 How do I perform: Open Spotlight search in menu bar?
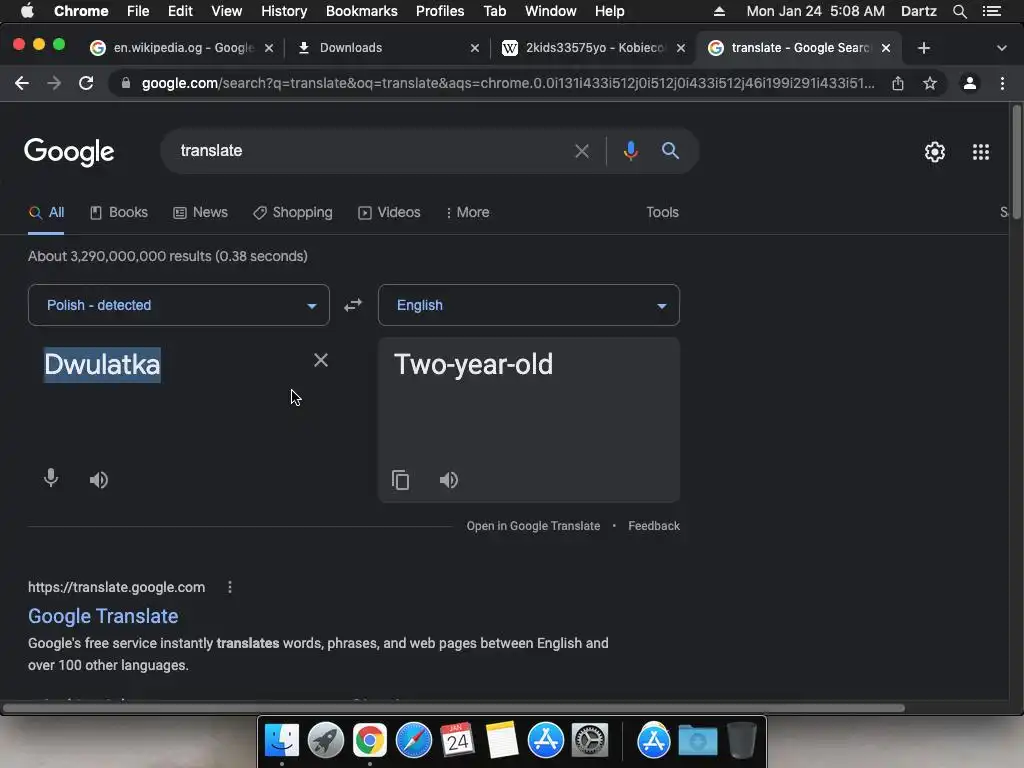pyautogui.click(x=959, y=11)
